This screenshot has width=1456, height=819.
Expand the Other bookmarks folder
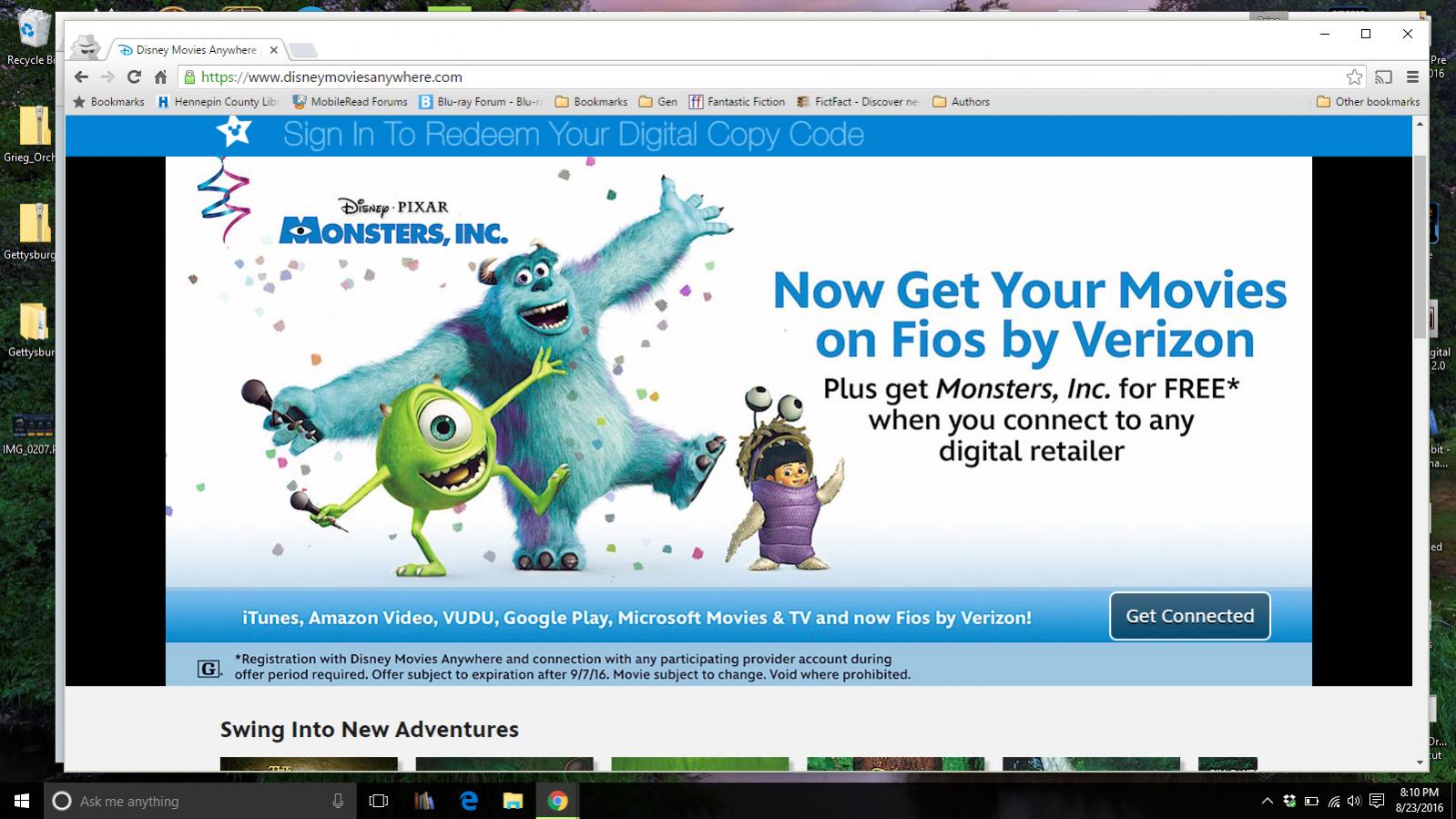coord(1368,102)
